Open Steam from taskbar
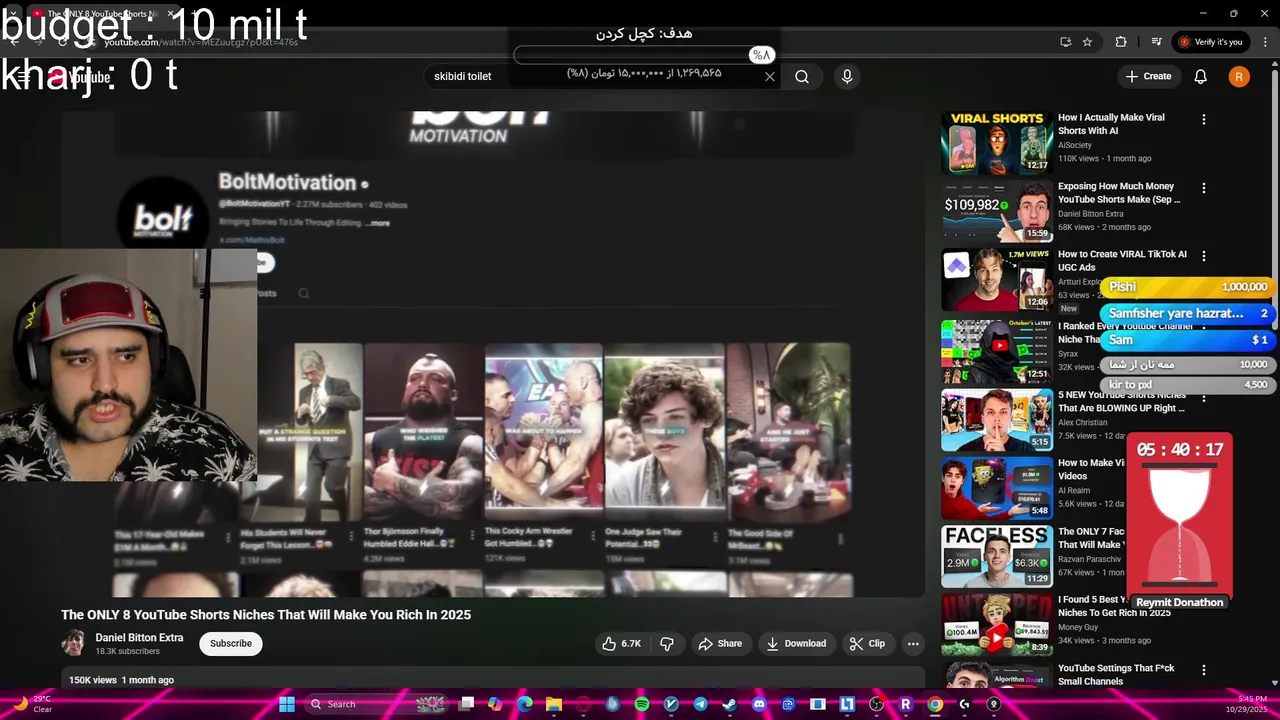The height and width of the screenshot is (720, 1280). click(729, 704)
